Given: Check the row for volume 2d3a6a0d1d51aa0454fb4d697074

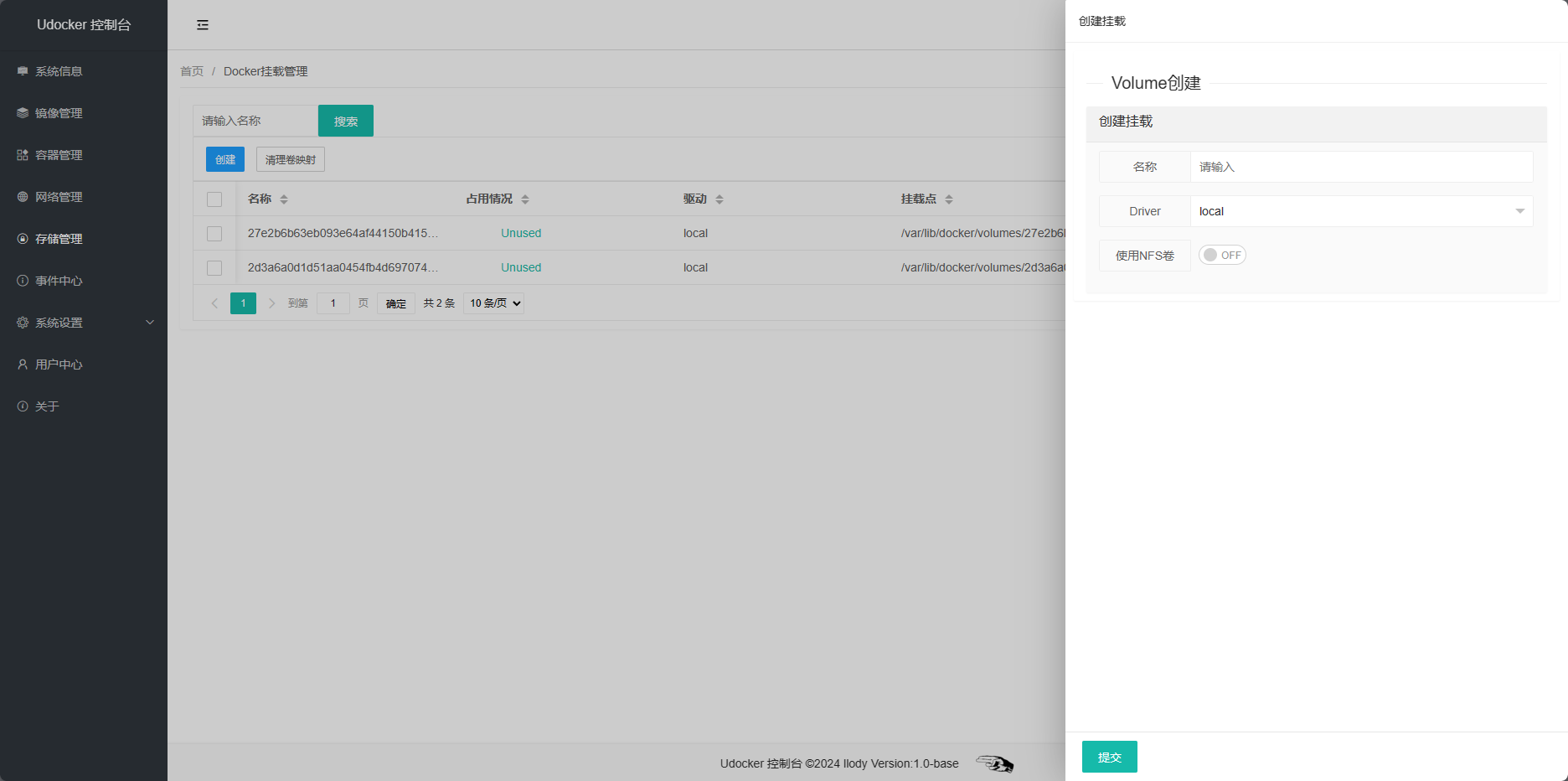Looking at the screenshot, I should tap(214, 268).
